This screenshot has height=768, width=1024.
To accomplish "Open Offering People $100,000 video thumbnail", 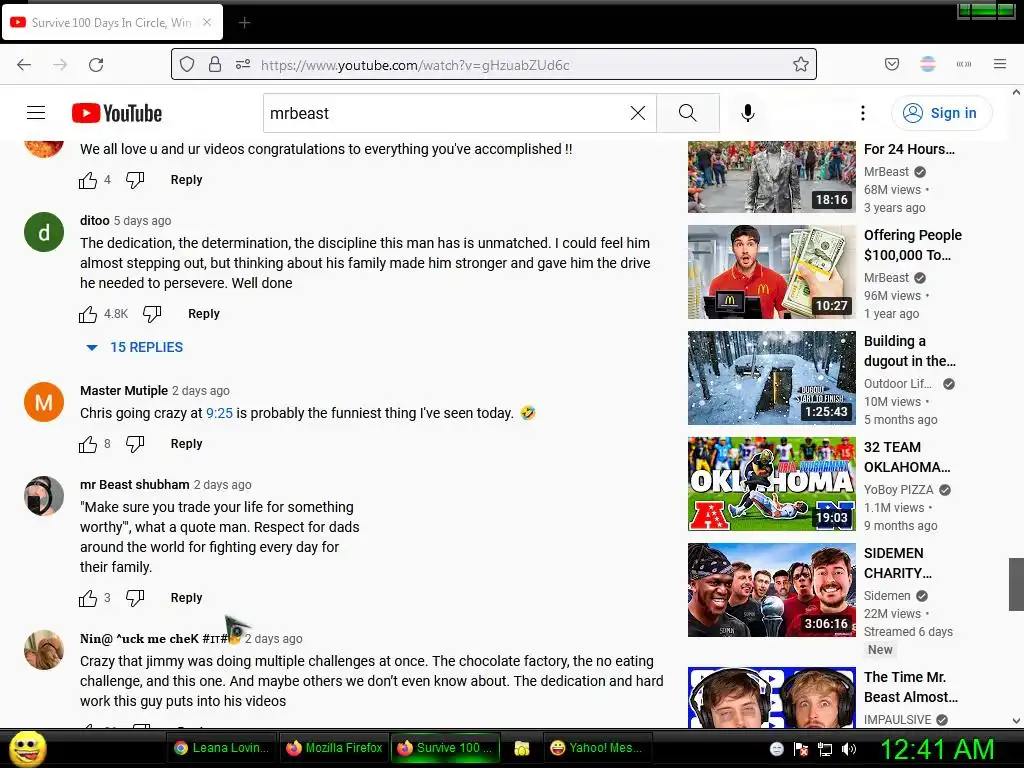I will pyautogui.click(x=771, y=272).
